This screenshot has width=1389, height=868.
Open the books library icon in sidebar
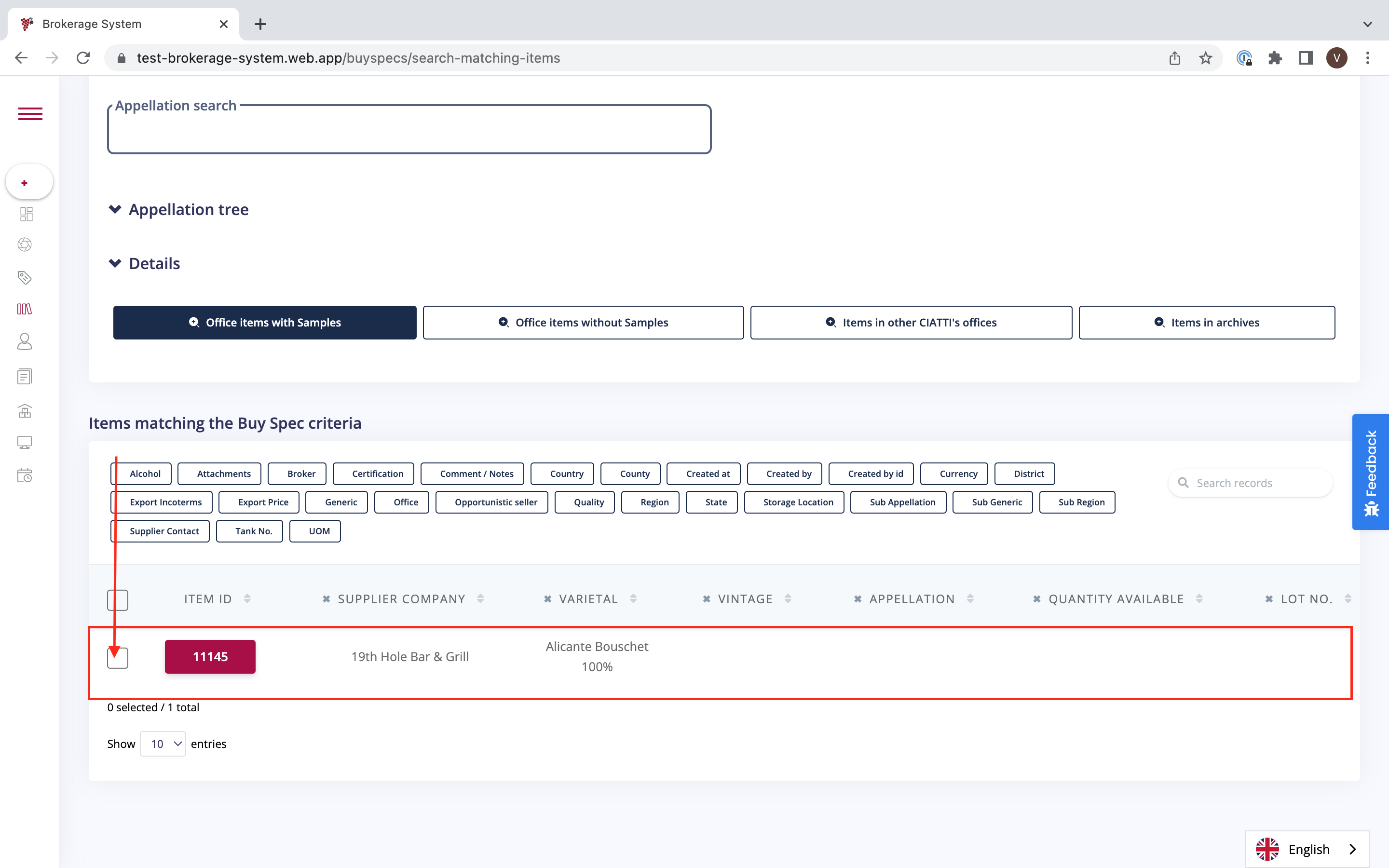pyautogui.click(x=25, y=310)
